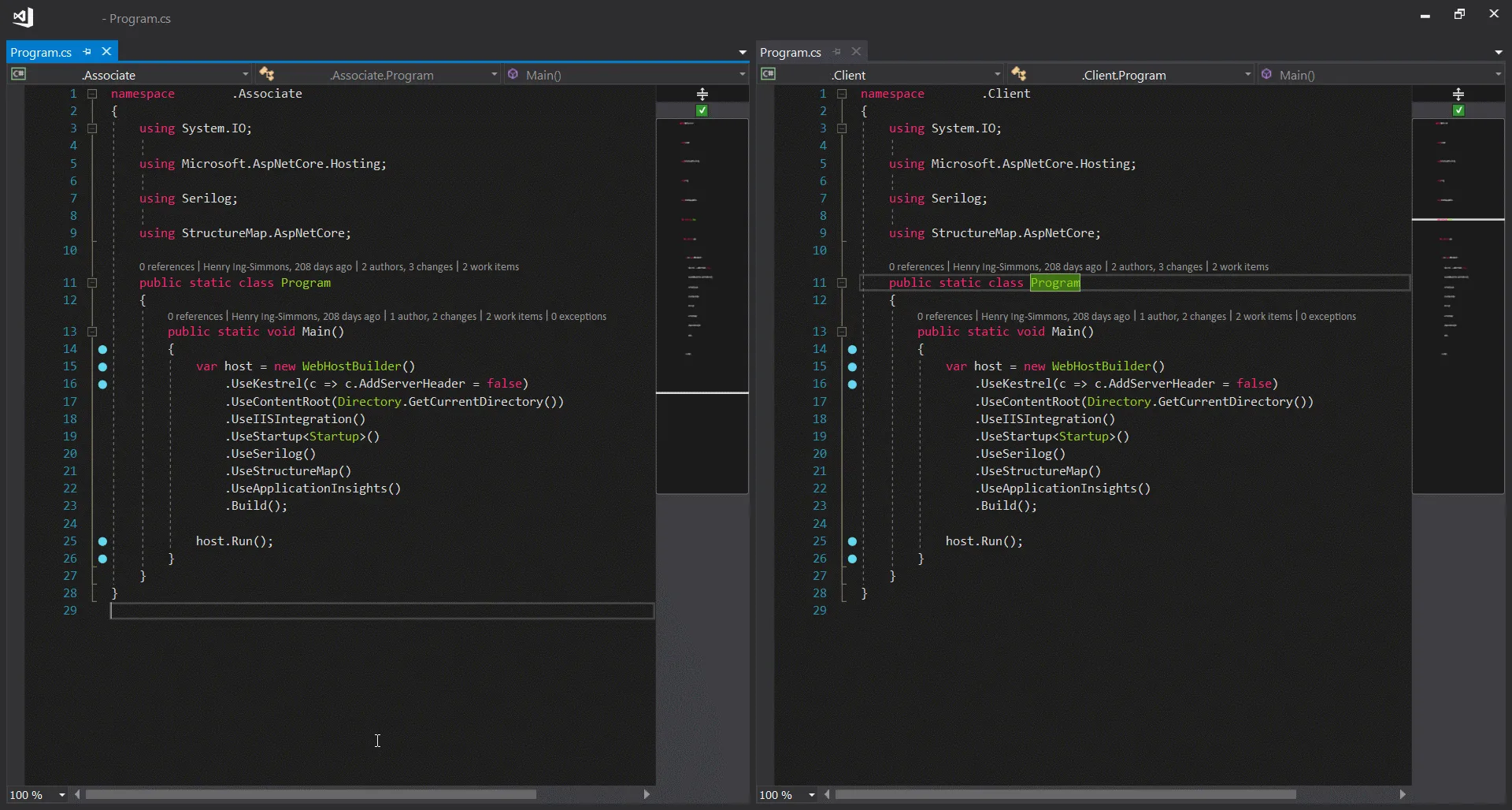Click the green checkmark status in the right pane

point(1458,111)
